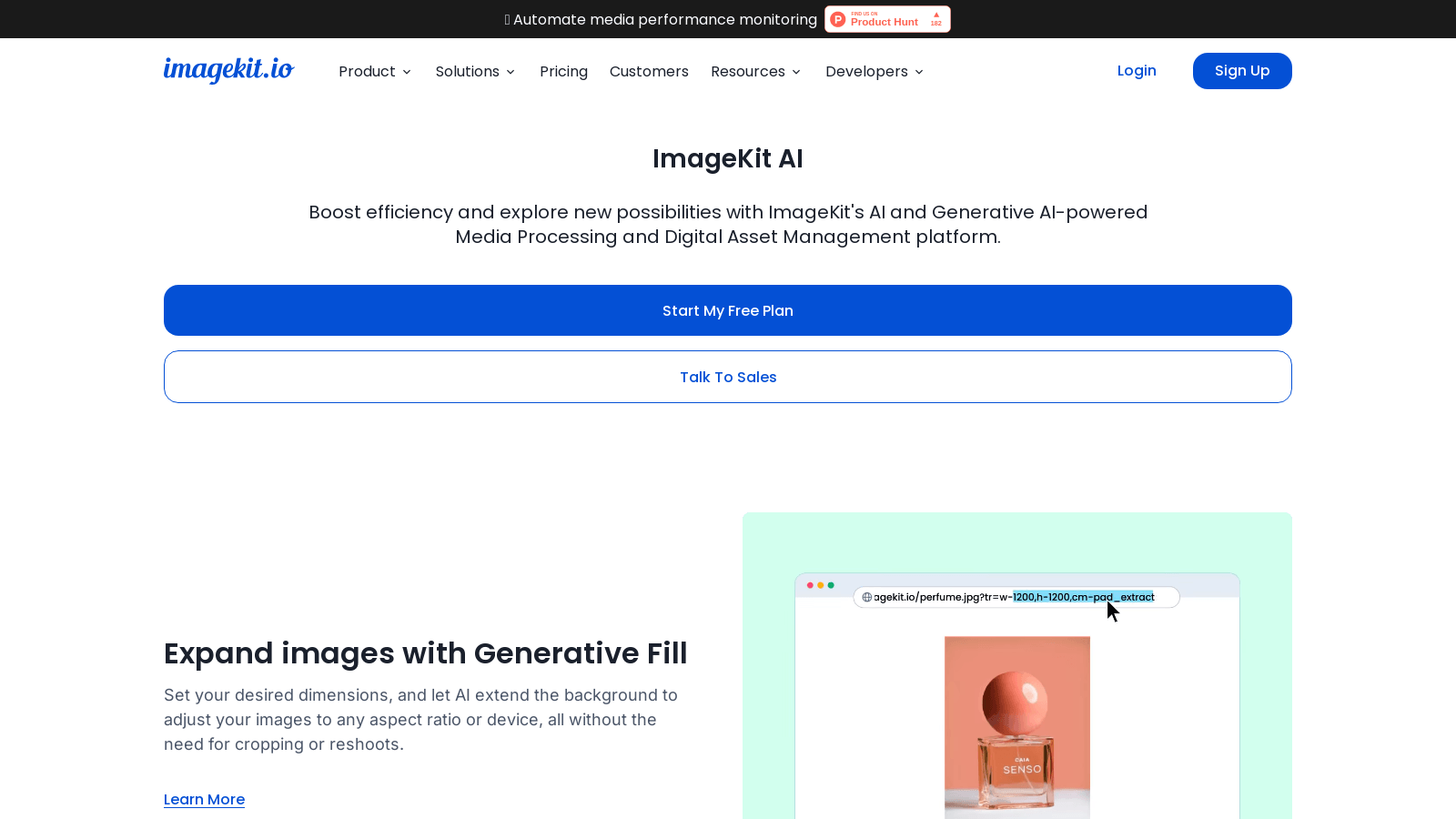
Task: Open the Product Hunt badge
Action: [x=887, y=19]
